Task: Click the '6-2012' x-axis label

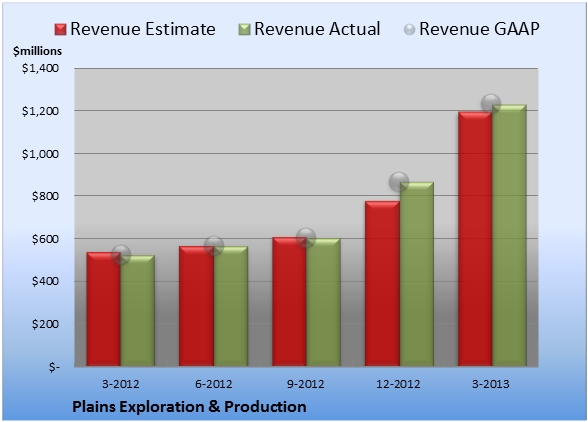Action: click(214, 384)
